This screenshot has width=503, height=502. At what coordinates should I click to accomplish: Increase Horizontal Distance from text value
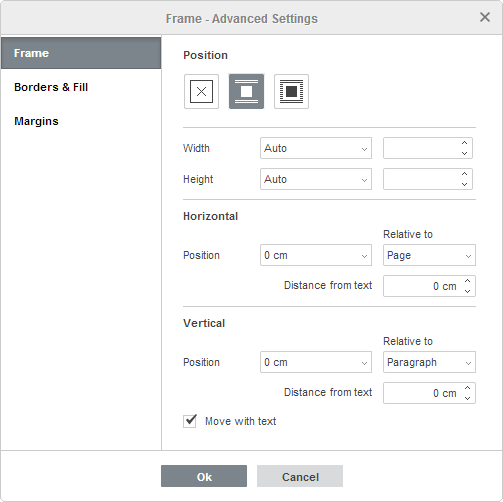[467, 281]
